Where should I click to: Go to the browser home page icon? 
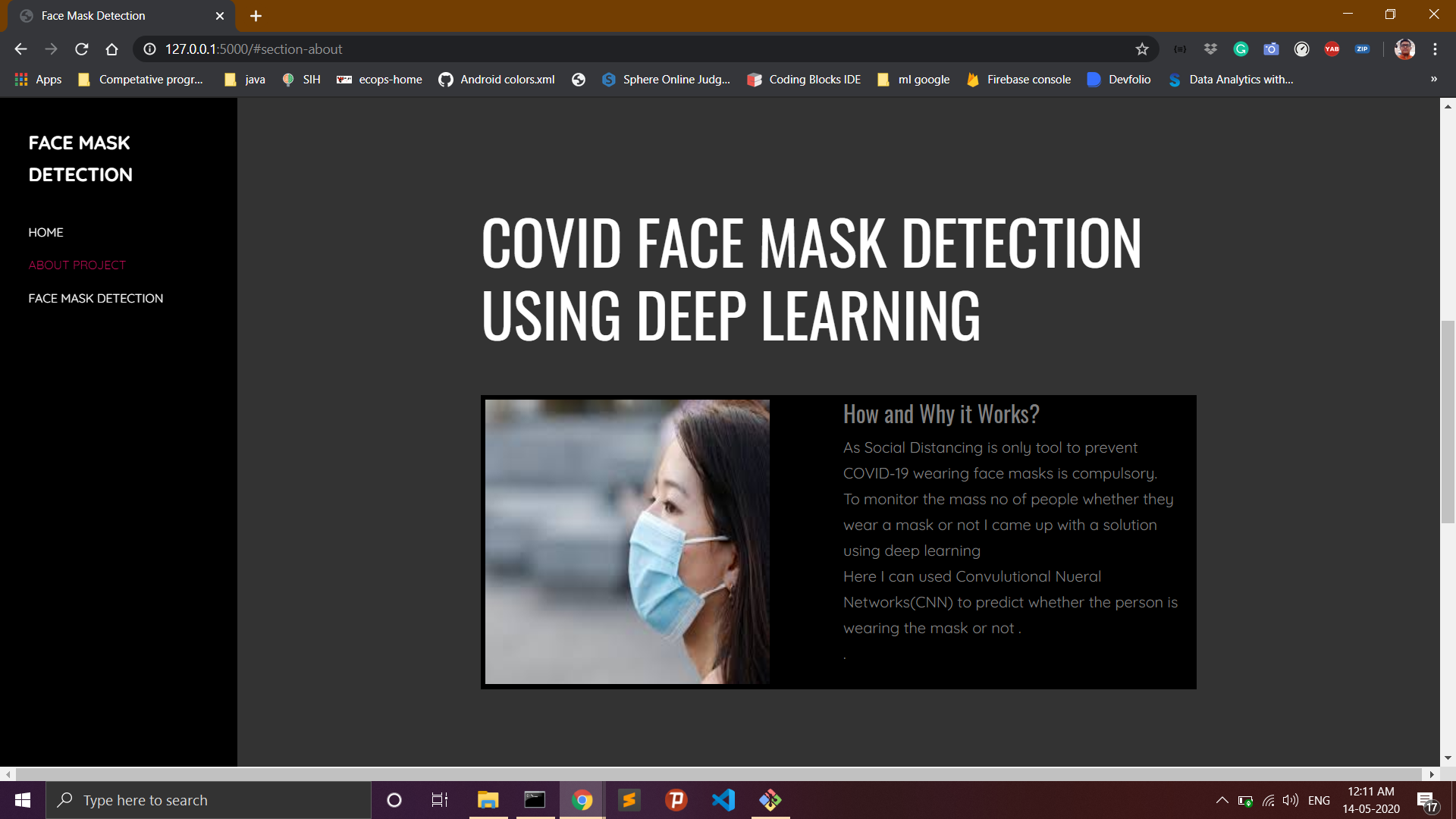(111, 49)
